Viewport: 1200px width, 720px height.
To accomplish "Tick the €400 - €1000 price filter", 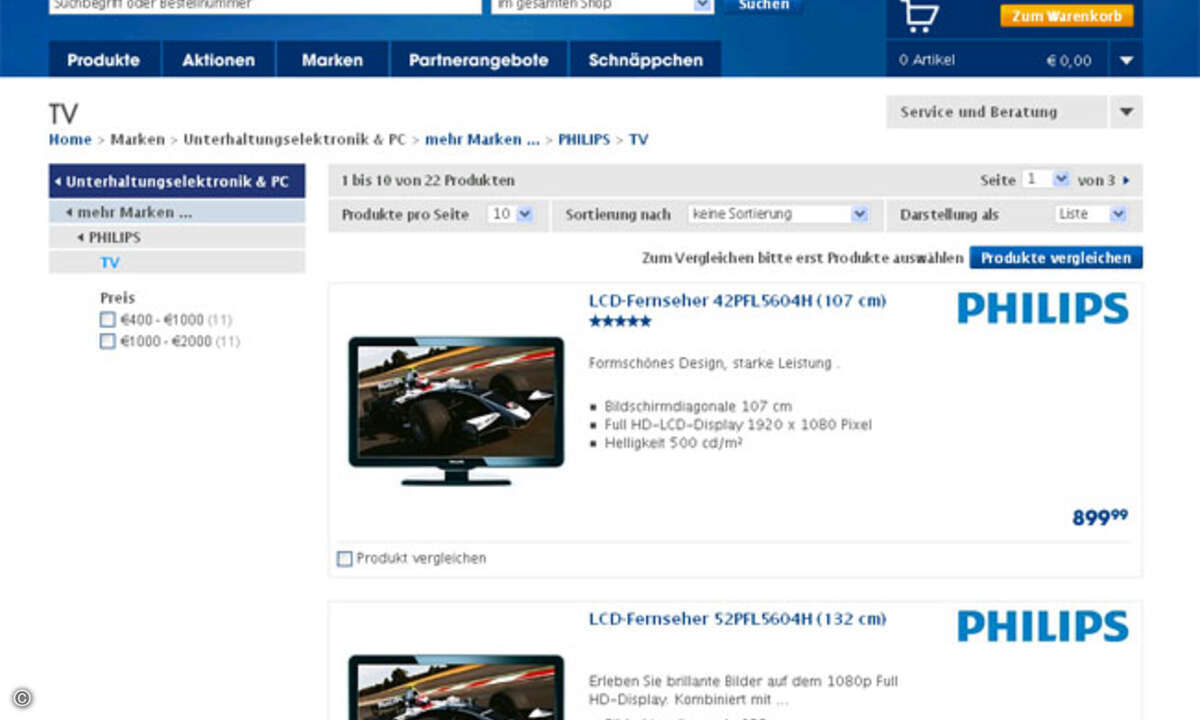I will coord(108,320).
